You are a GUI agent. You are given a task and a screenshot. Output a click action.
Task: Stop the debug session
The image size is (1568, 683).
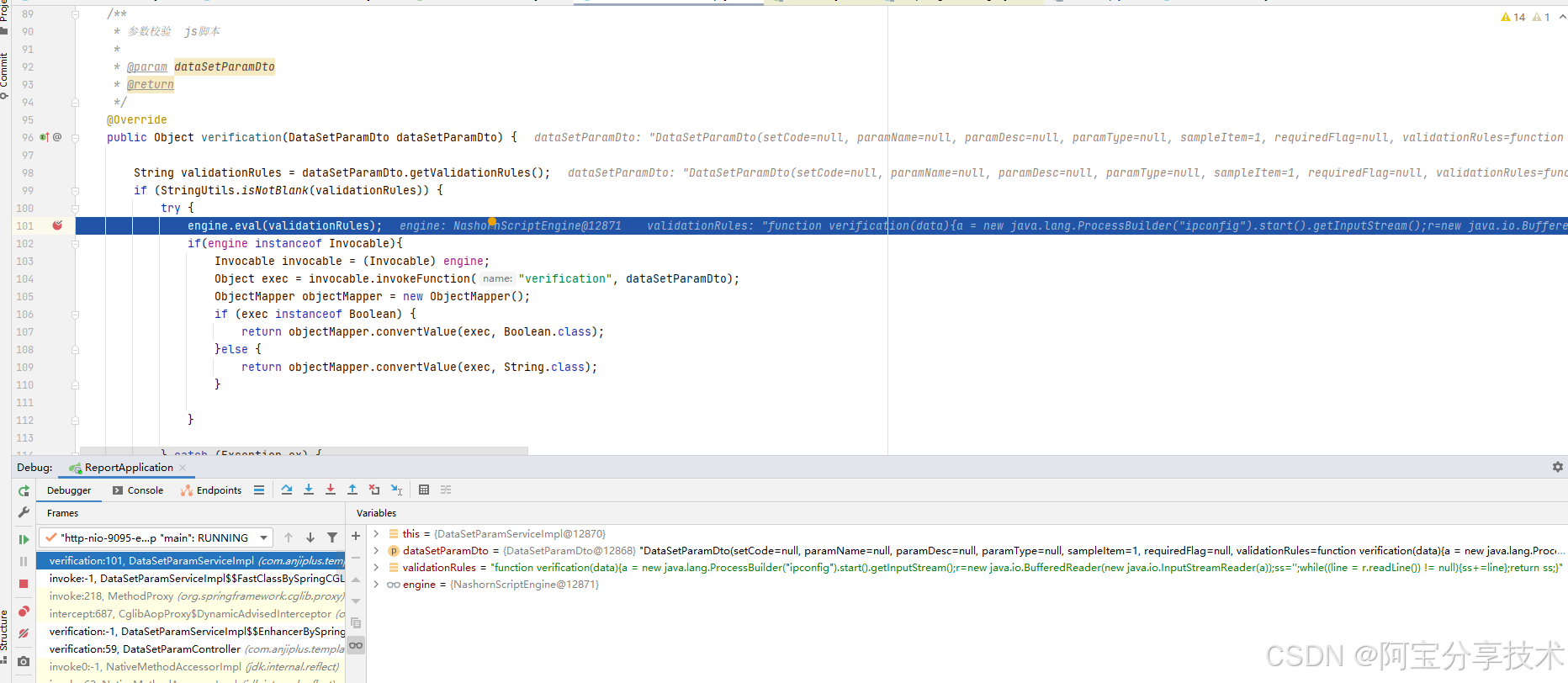[x=24, y=584]
